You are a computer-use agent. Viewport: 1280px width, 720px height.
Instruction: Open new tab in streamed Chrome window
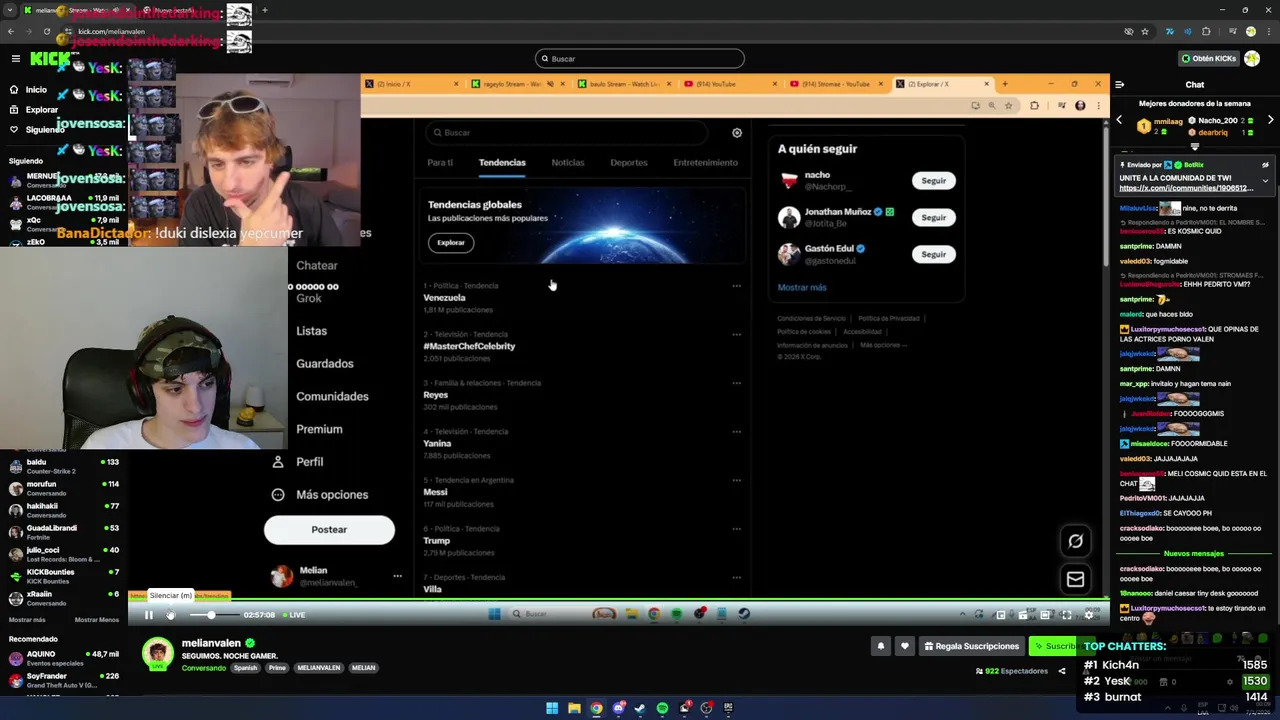(1005, 84)
